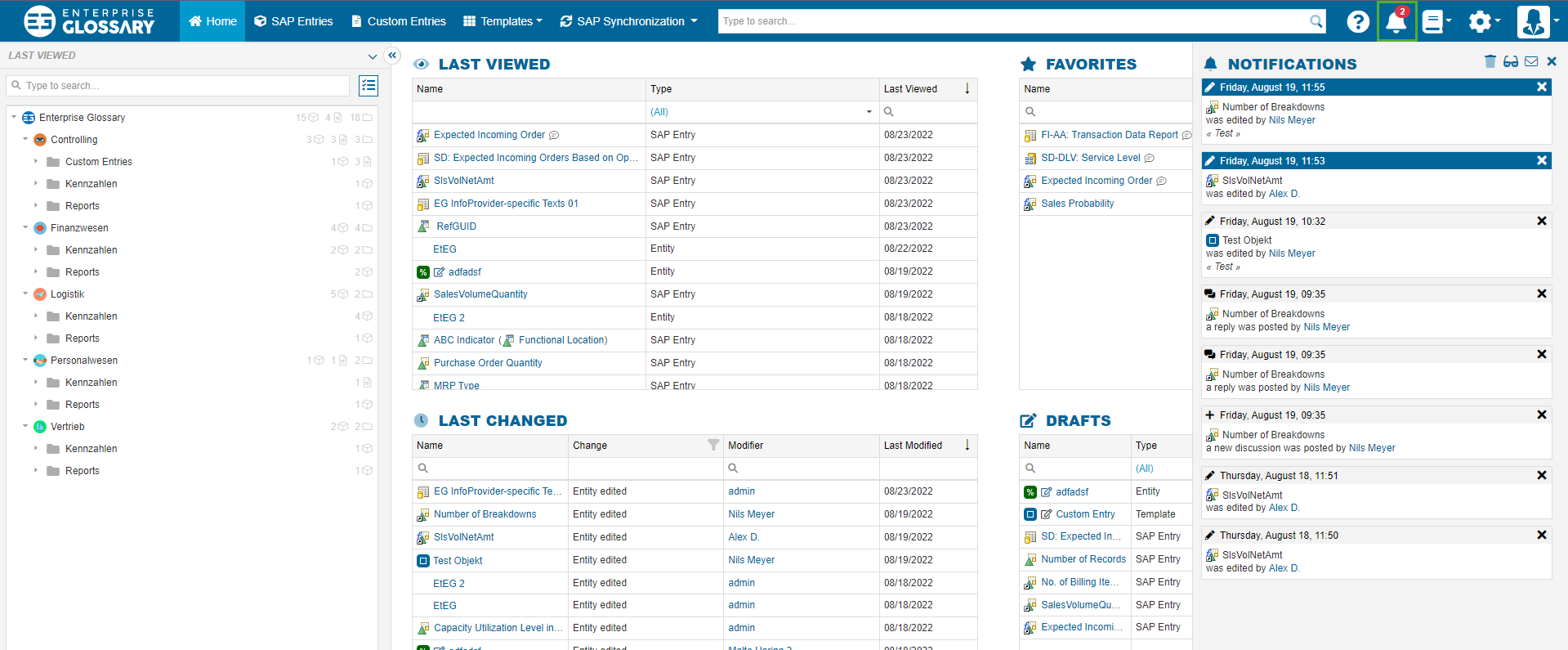Toggle the Change column filter icon
Image resolution: width=1568 pixels, height=650 pixels.
pyautogui.click(x=713, y=445)
